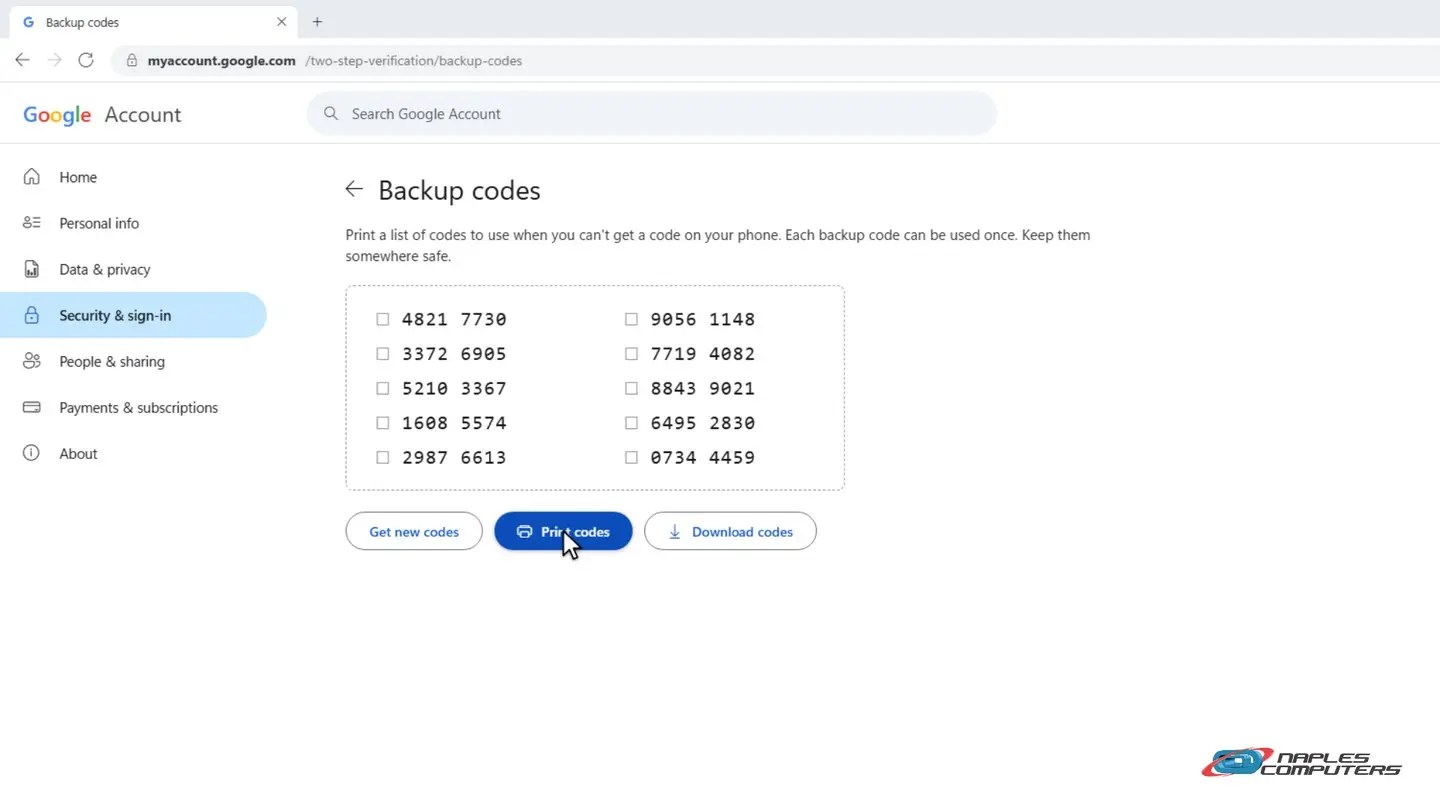This screenshot has width=1440, height=810.
Task: Open Data & privacy section
Action: (x=134, y=269)
